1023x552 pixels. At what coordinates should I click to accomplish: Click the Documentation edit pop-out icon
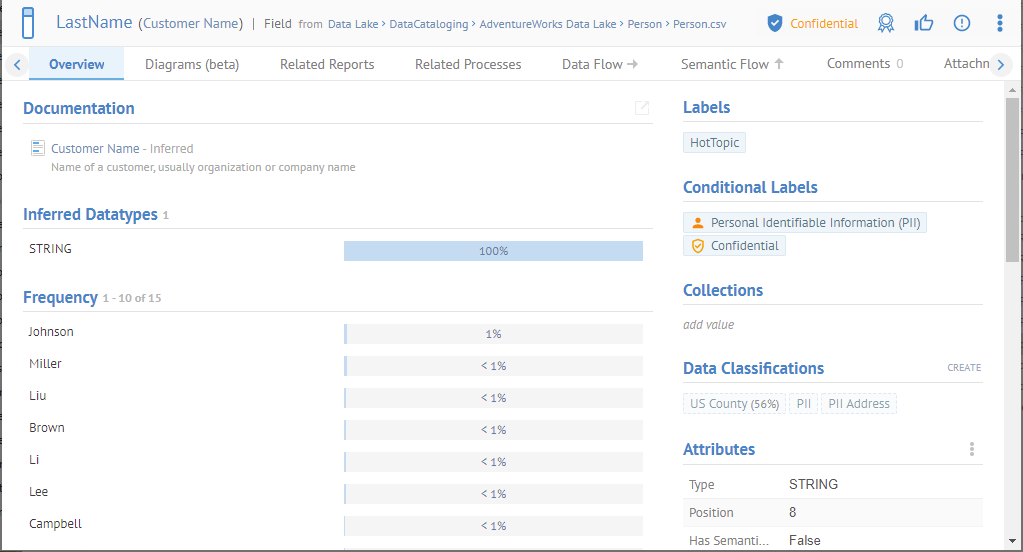[x=642, y=108]
